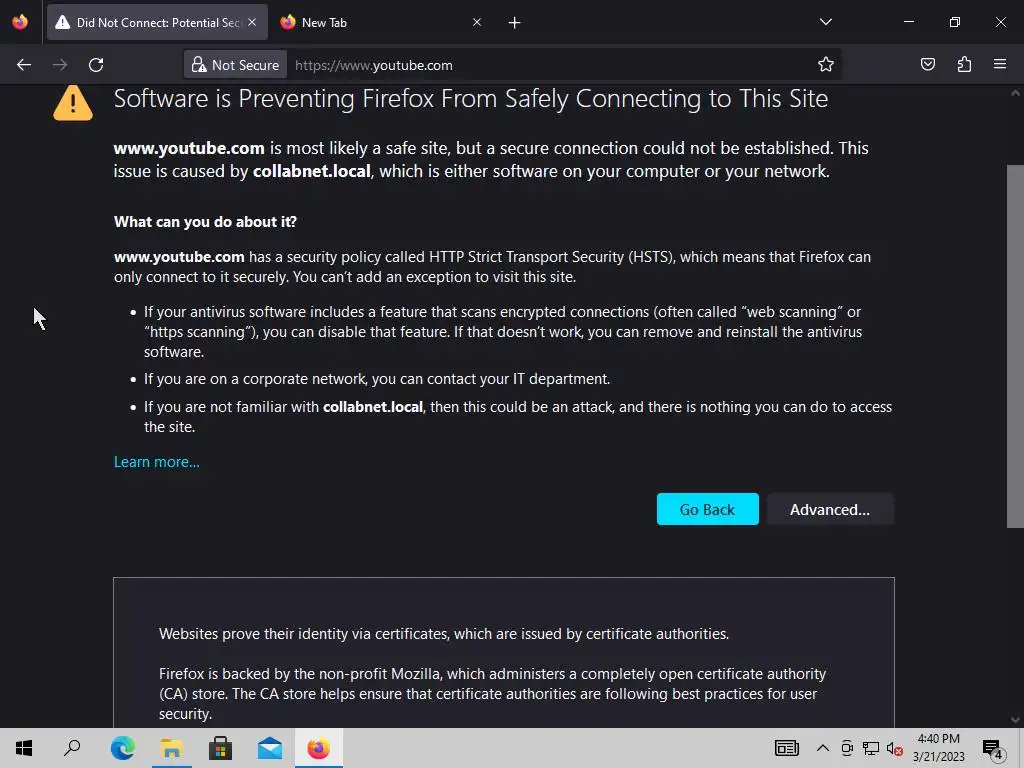Open the Windows Start menu

(x=24, y=748)
